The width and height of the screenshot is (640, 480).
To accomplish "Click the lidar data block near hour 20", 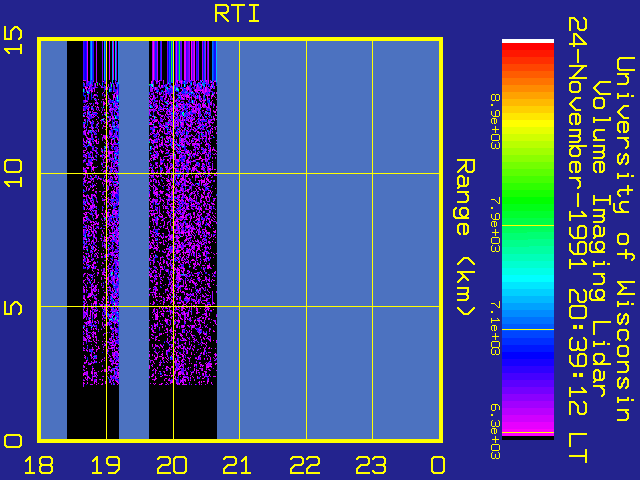I will click(183, 240).
